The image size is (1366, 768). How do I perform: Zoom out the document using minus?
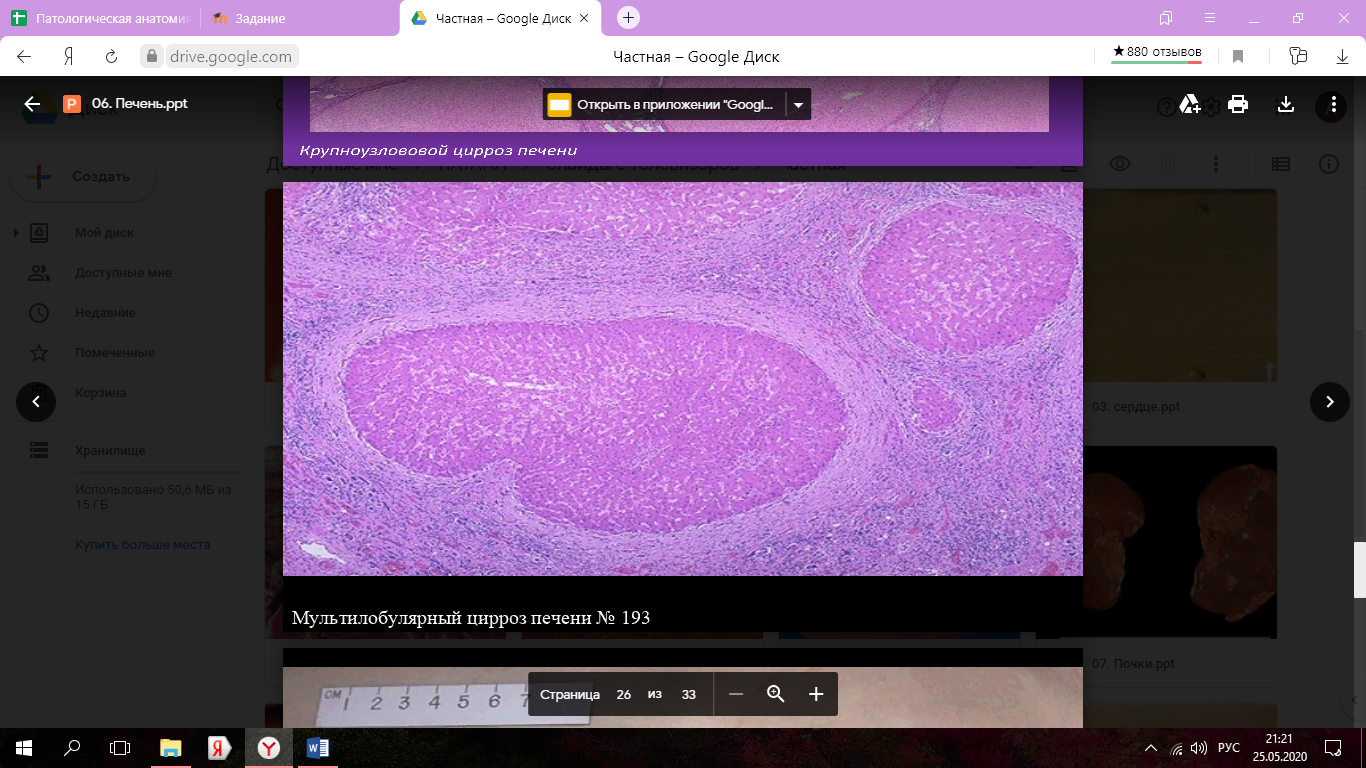point(736,694)
